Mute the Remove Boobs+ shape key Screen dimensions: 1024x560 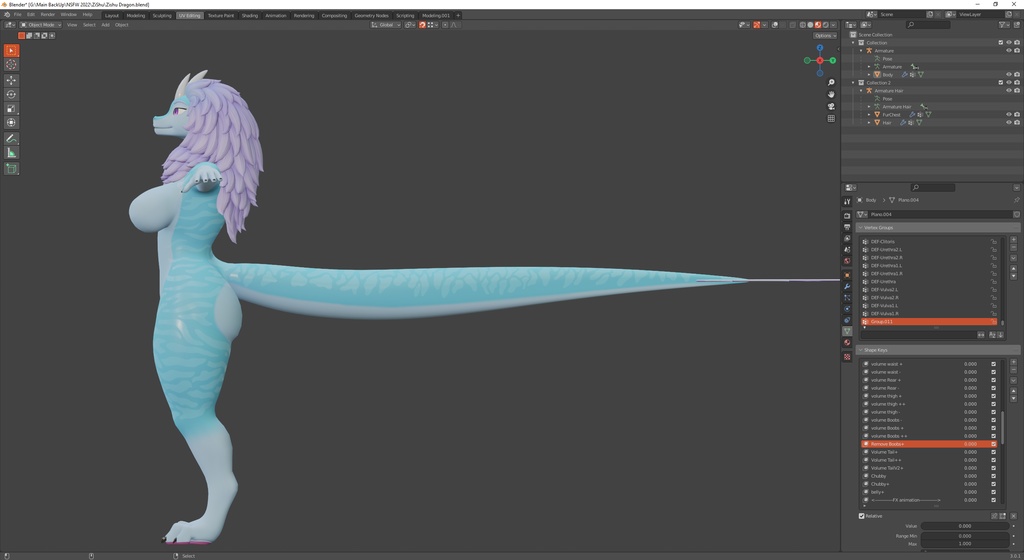tap(993, 444)
